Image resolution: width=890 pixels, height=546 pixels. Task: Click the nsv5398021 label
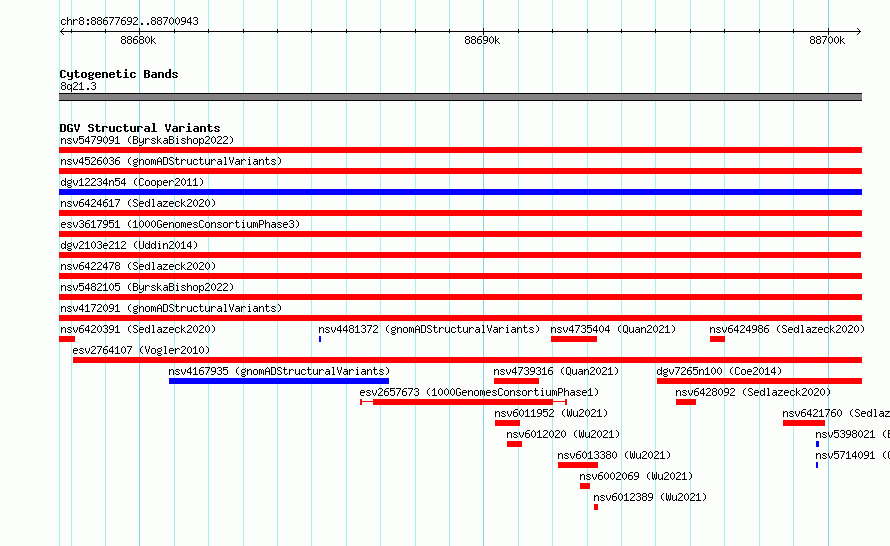click(852, 434)
